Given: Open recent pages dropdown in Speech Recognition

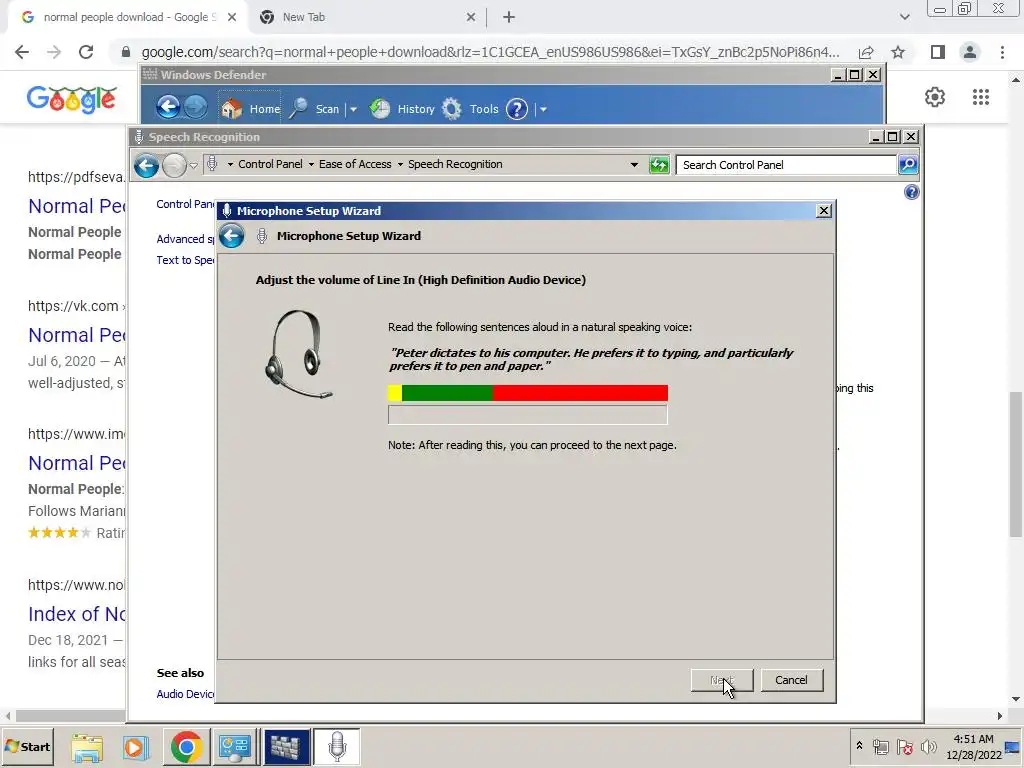Looking at the screenshot, I should pos(193,166).
